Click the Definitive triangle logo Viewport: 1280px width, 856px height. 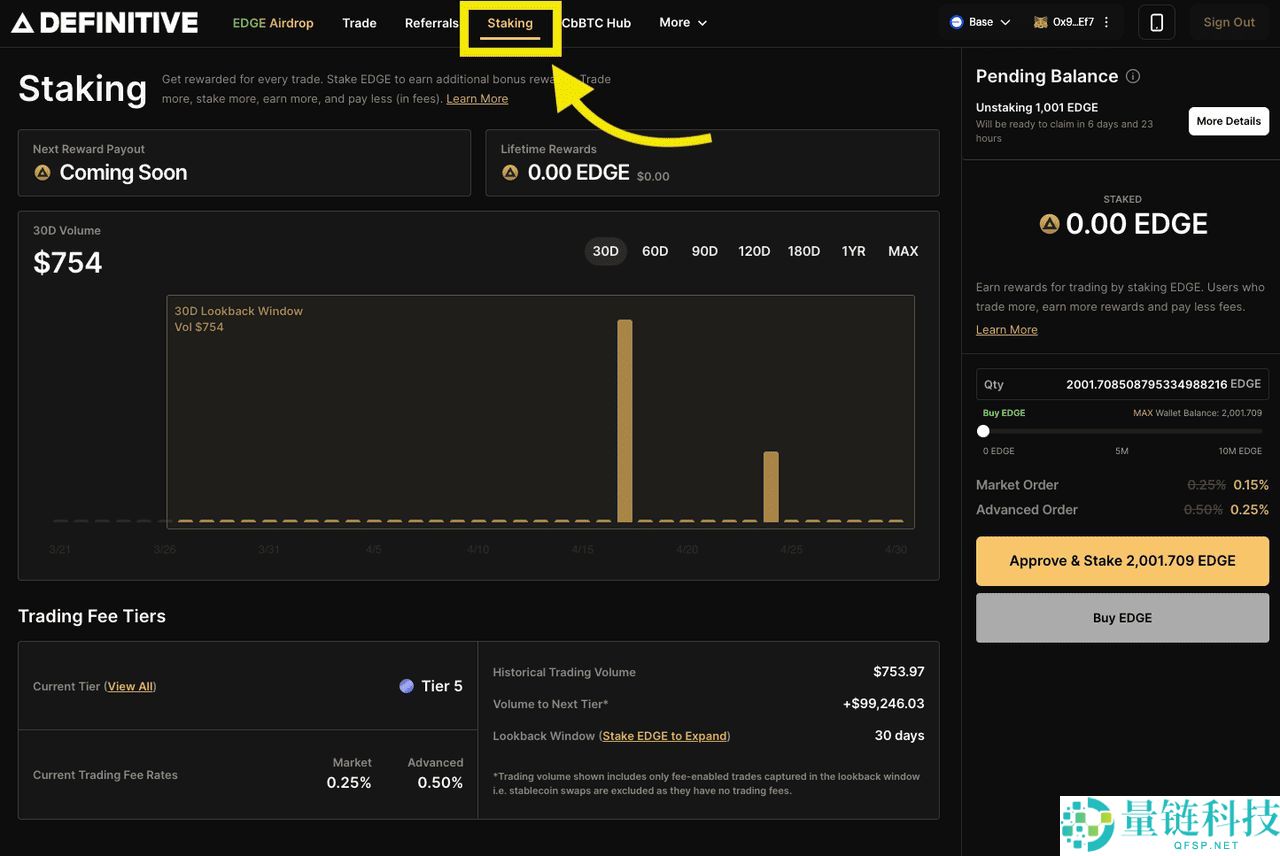coord(22,22)
